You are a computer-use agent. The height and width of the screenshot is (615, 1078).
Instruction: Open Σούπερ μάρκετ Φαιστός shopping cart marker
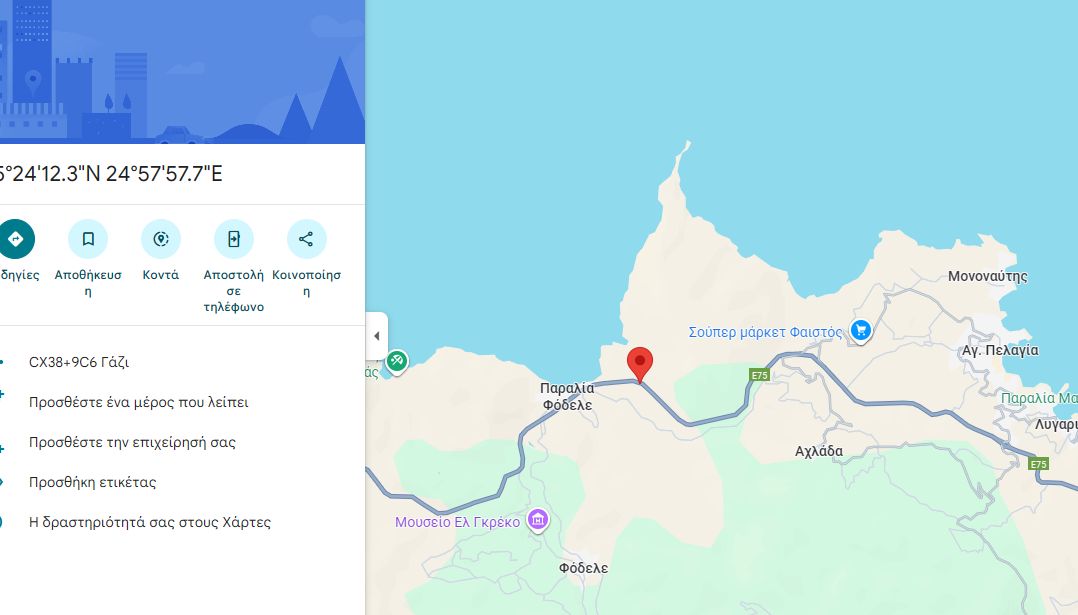pyautogui.click(x=861, y=331)
